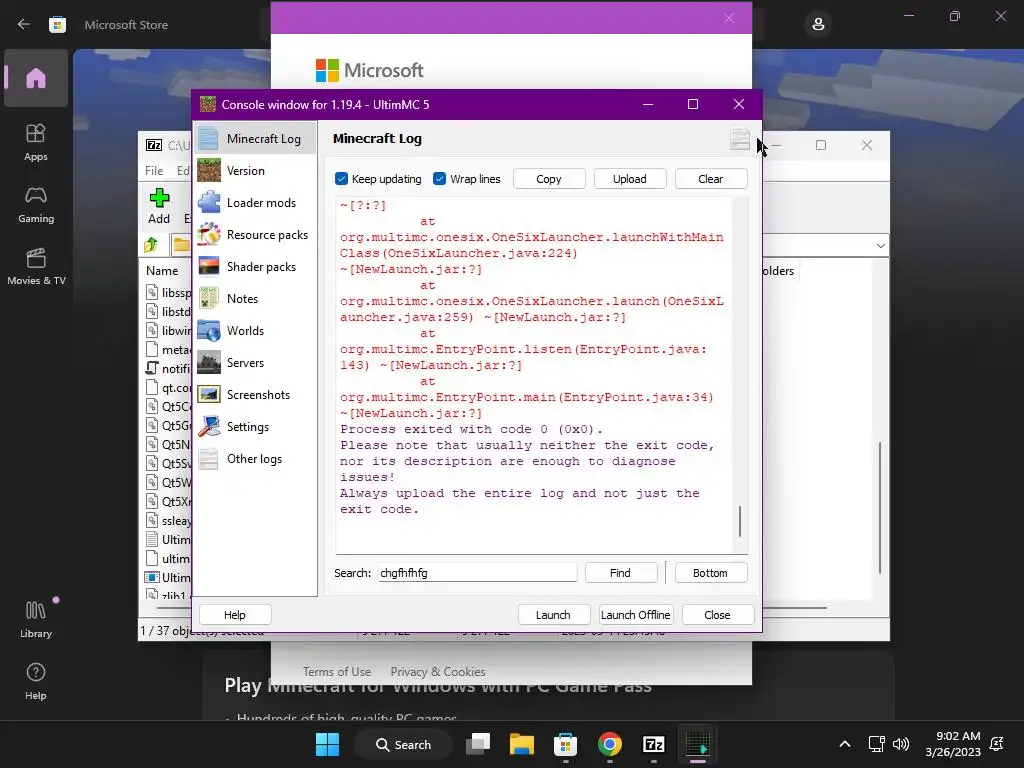Click Launch Offline button

(x=635, y=615)
